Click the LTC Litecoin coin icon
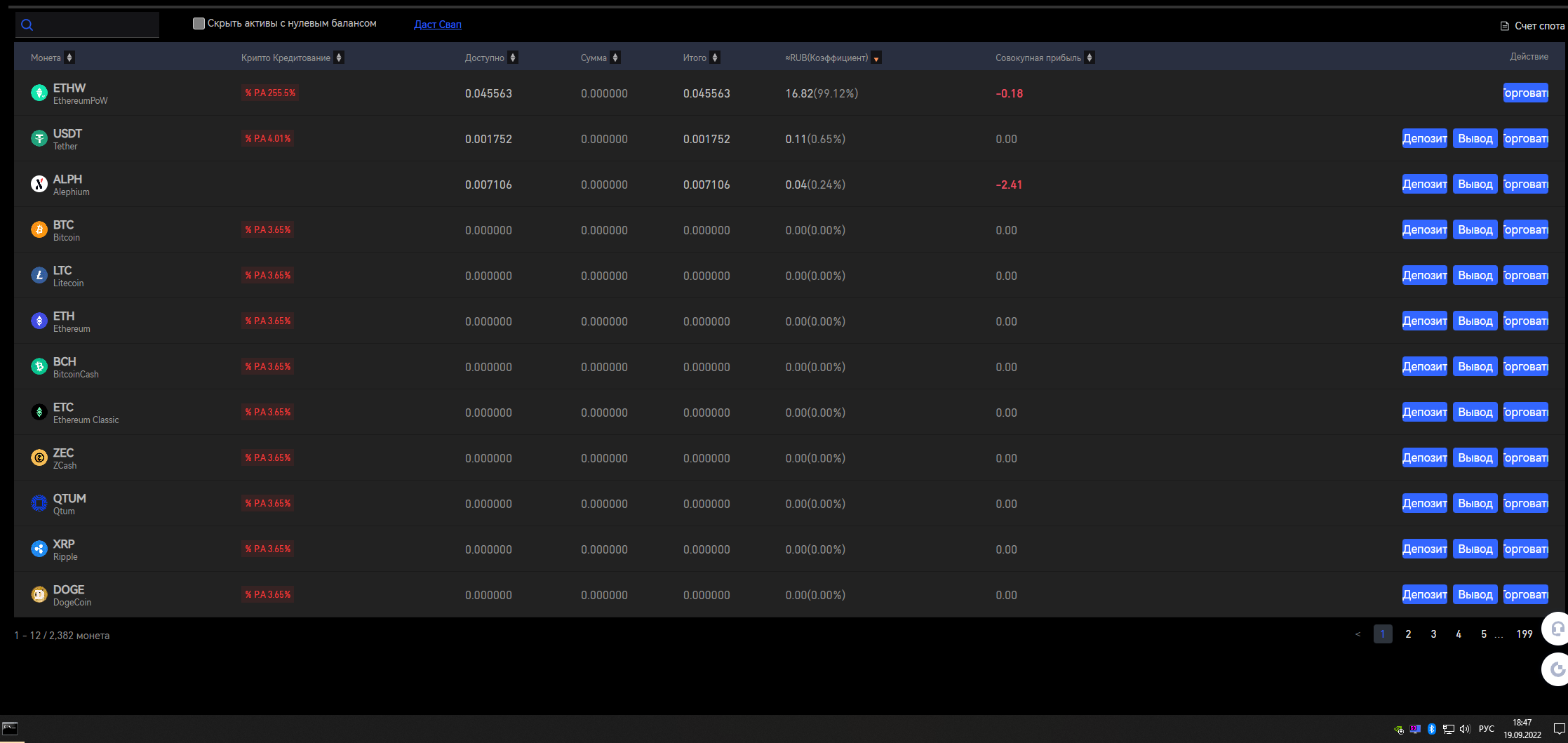The height and width of the screenshot is (743, 1568). 39,275
